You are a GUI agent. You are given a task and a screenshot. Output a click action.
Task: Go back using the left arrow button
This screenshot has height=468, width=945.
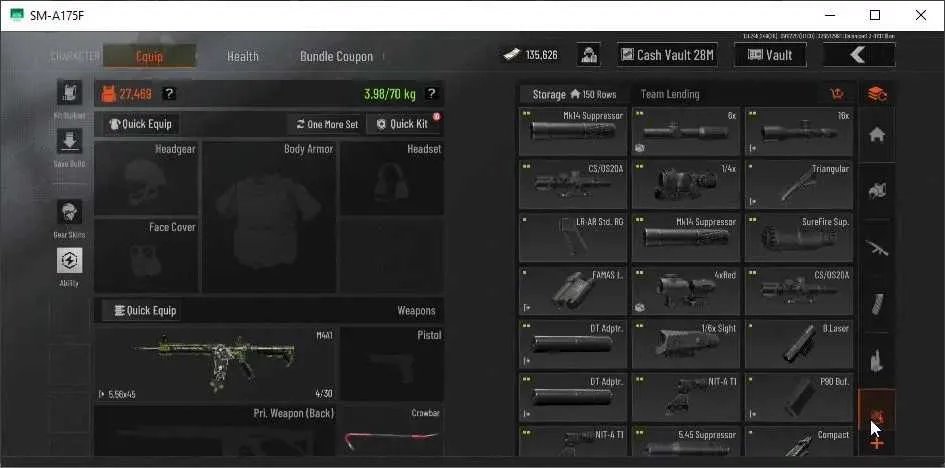click(x=859, y=55)
